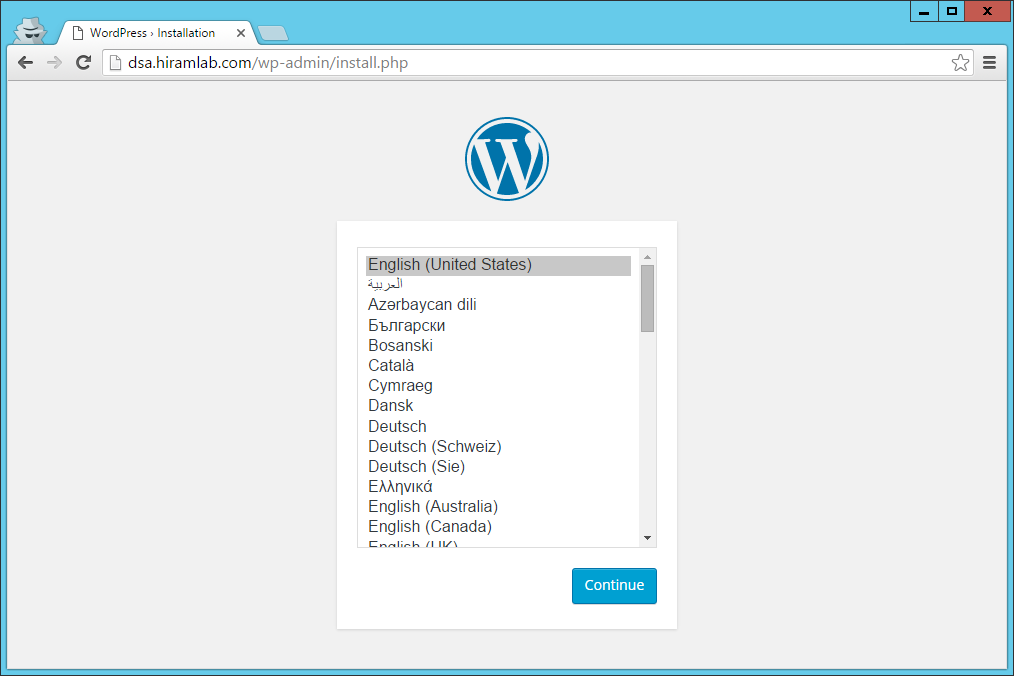This screenshot has height=676, width=1014.
Task: Click the browser forward arrow
Action: tap(54, 63)
